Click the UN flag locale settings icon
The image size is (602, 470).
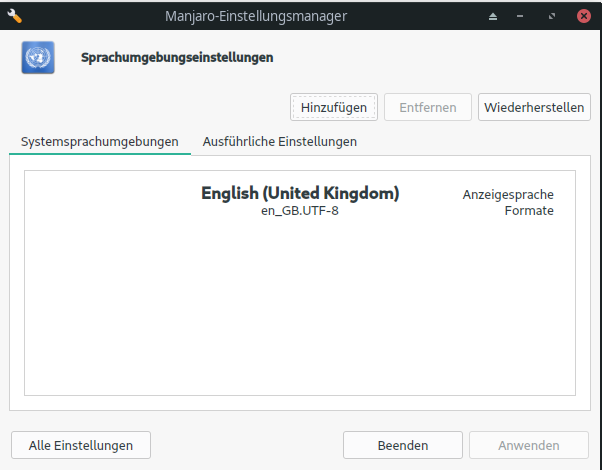click(x=38, y=58)
